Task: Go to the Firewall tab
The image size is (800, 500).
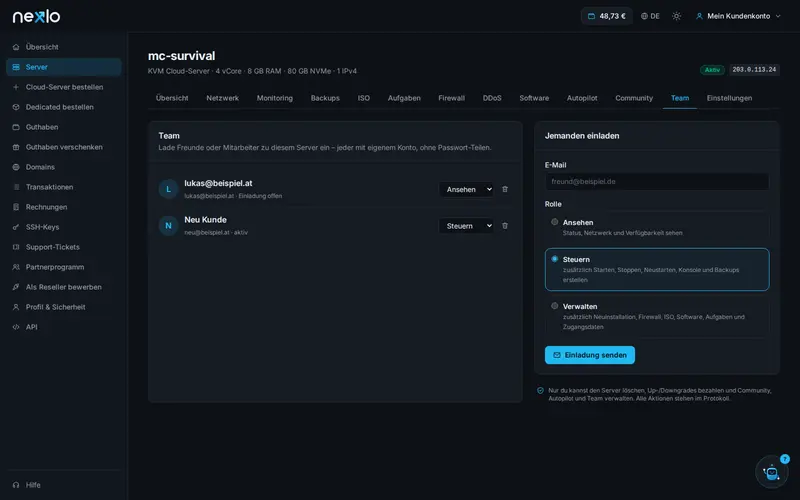Action: coord(452,98)
